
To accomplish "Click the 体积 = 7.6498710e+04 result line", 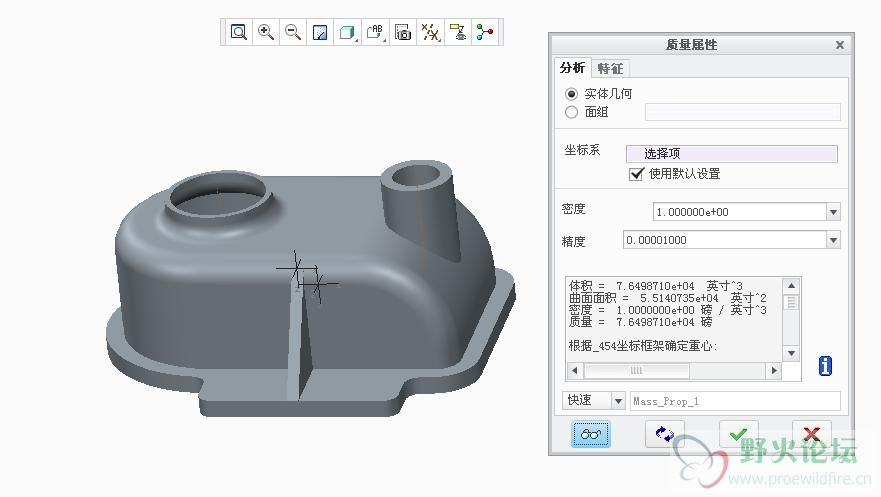I will point(655,286).
